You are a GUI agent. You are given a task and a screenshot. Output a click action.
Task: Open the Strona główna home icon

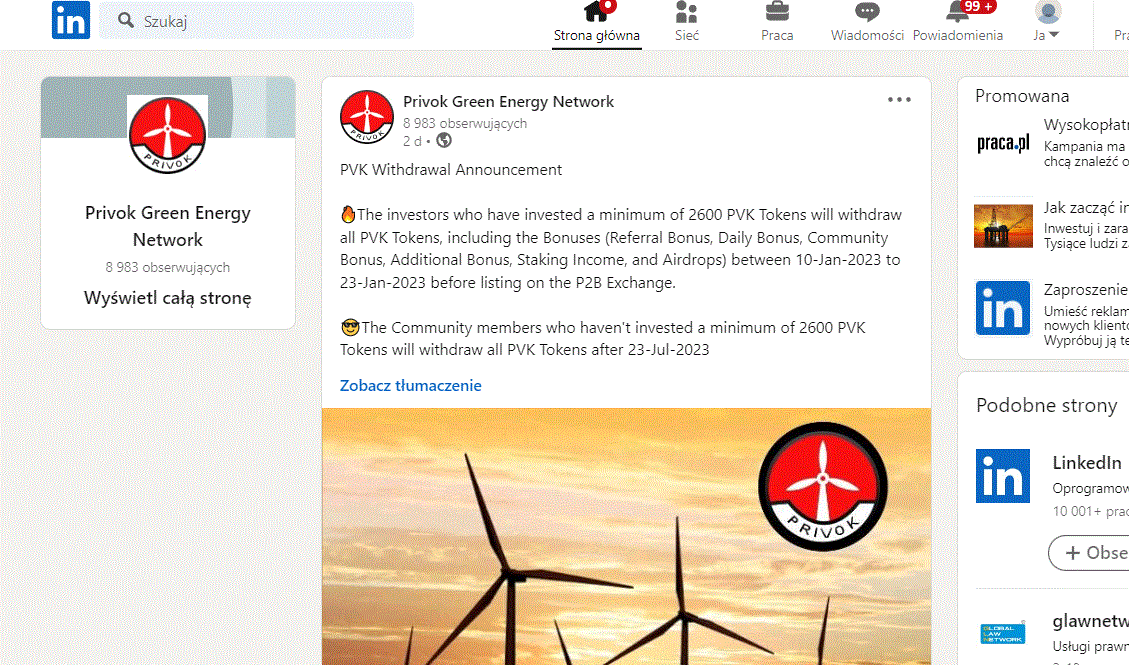[597, 13]
